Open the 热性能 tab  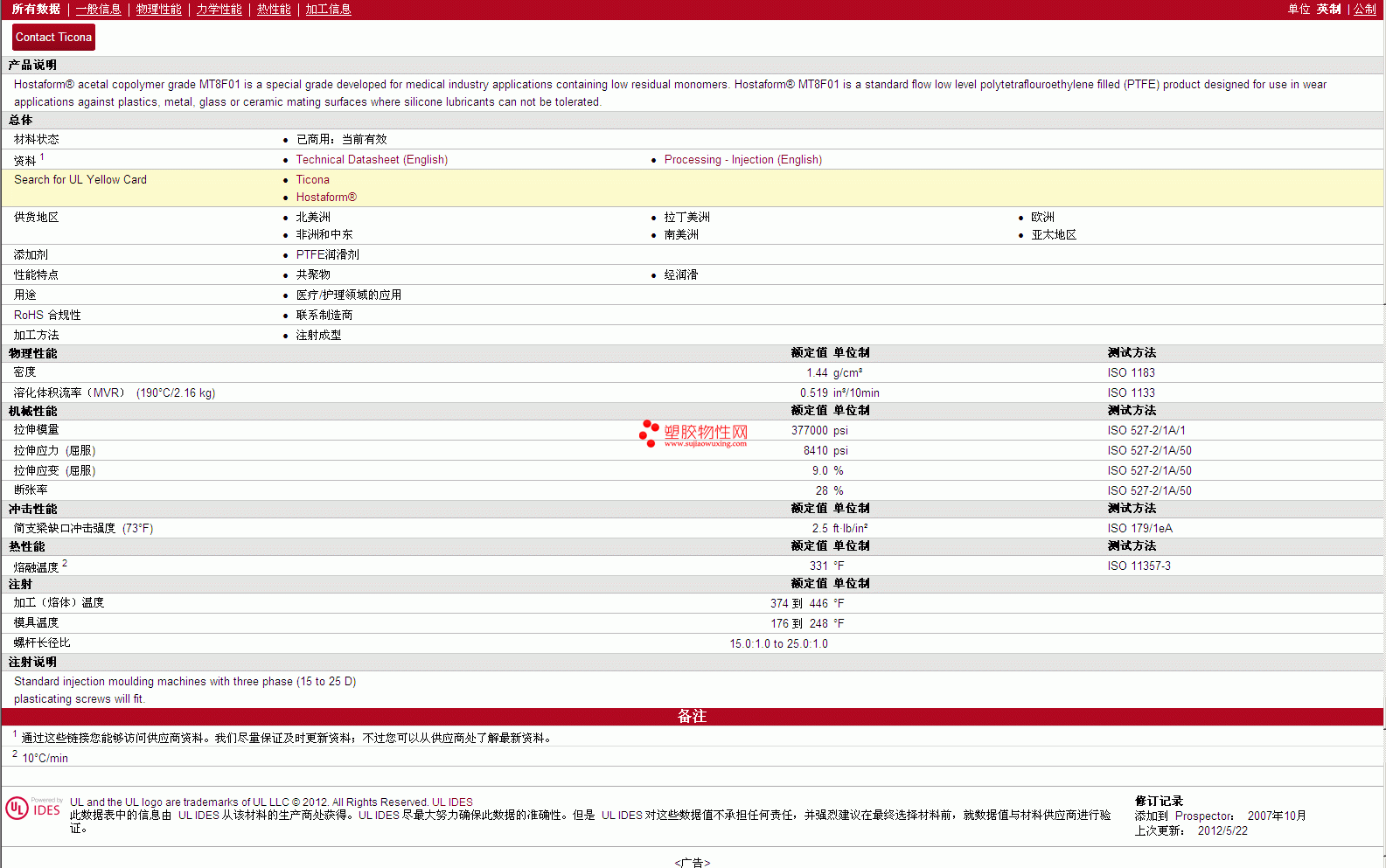(274, 9)
